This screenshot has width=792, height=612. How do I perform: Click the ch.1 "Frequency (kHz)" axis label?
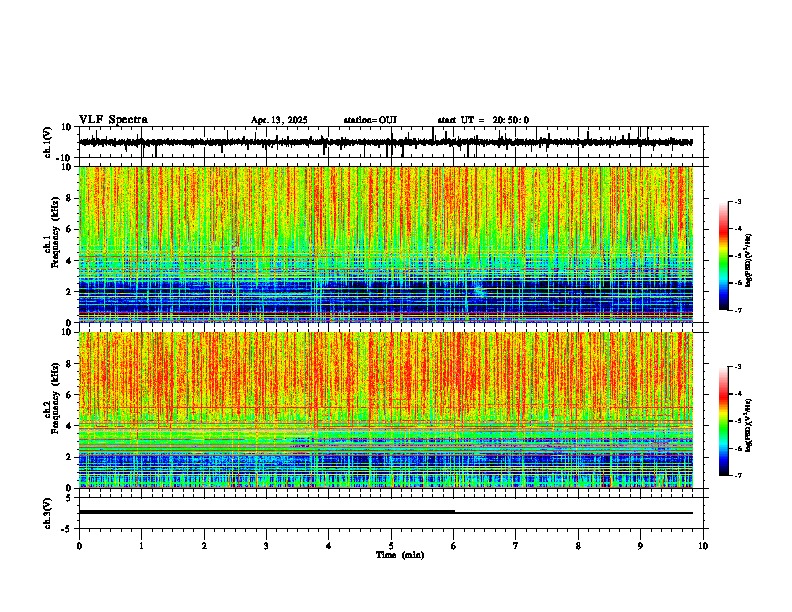pos(55,232)
